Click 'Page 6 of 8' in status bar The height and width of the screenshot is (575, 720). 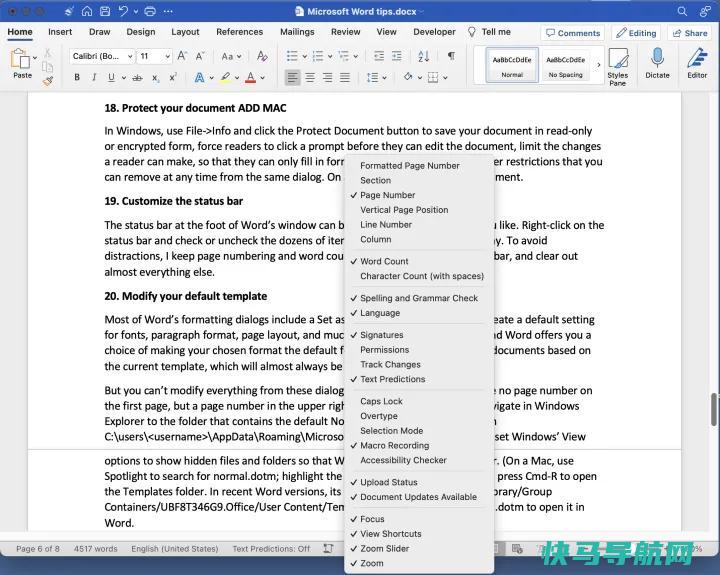coord(38,548)
